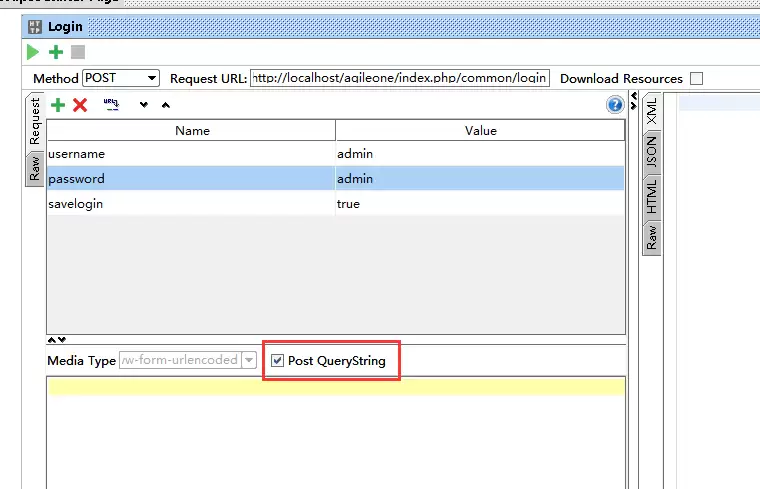Switch to the Raw request tab
The width and height of the screenshot is (760, 489).
click(34, 169)
